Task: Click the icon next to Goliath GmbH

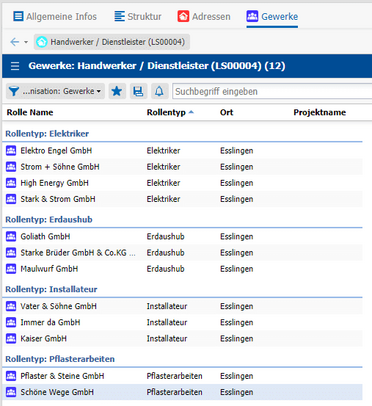Action: click(11, 237)
